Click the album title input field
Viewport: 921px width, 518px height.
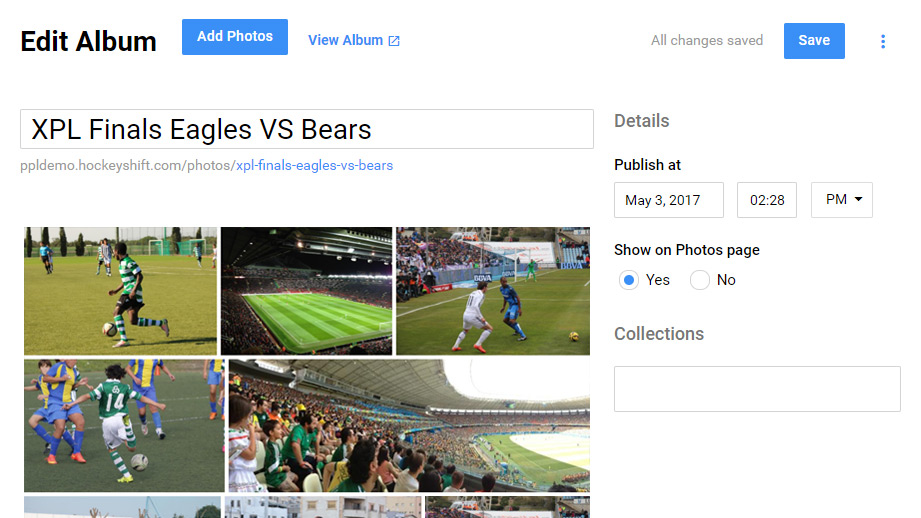[306, 130]
